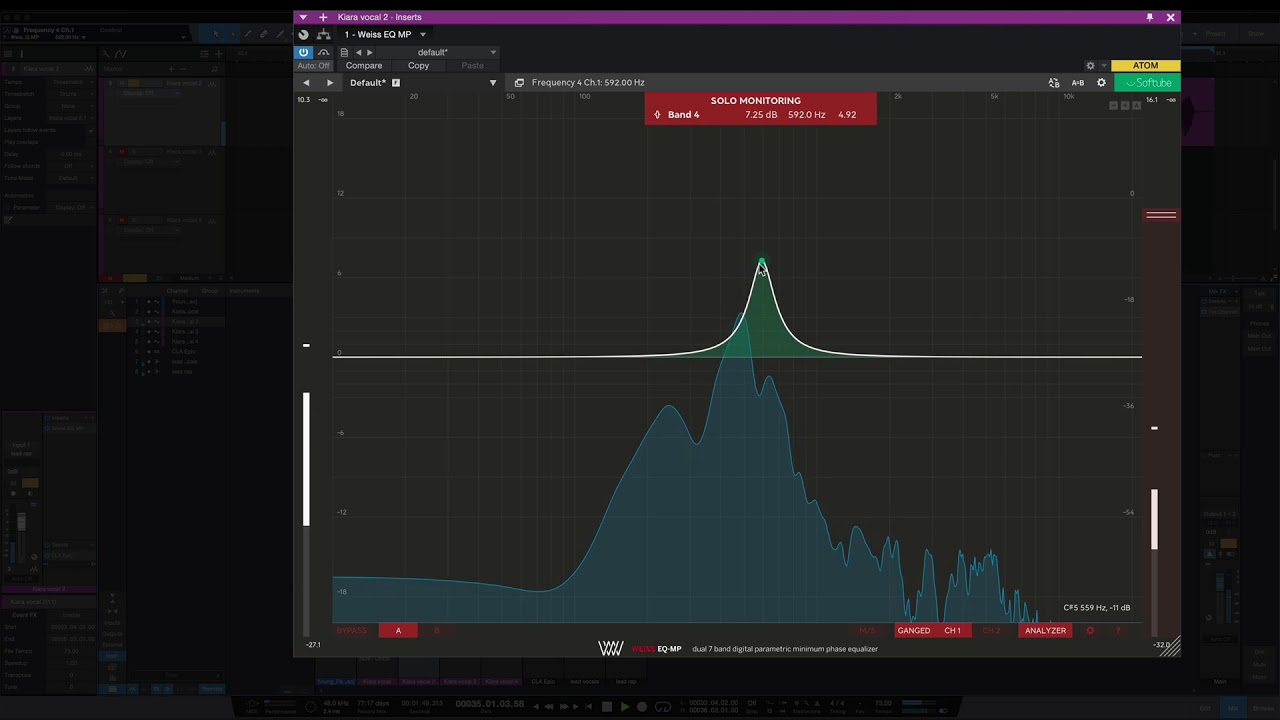
Task: Toggle the Weiss EQ plugin power button
Action: click(303, 52)
